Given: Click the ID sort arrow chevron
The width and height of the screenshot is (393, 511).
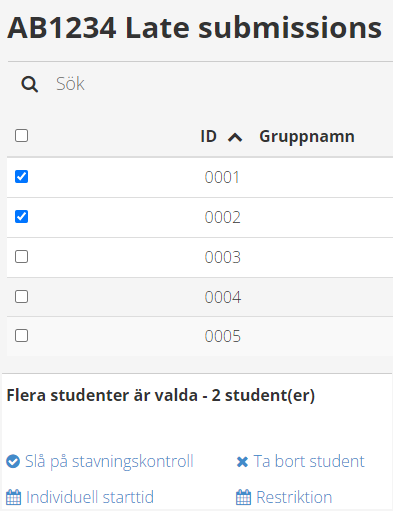Looking at the screenshot, I should pyautogui.click(x=235, y=137).
